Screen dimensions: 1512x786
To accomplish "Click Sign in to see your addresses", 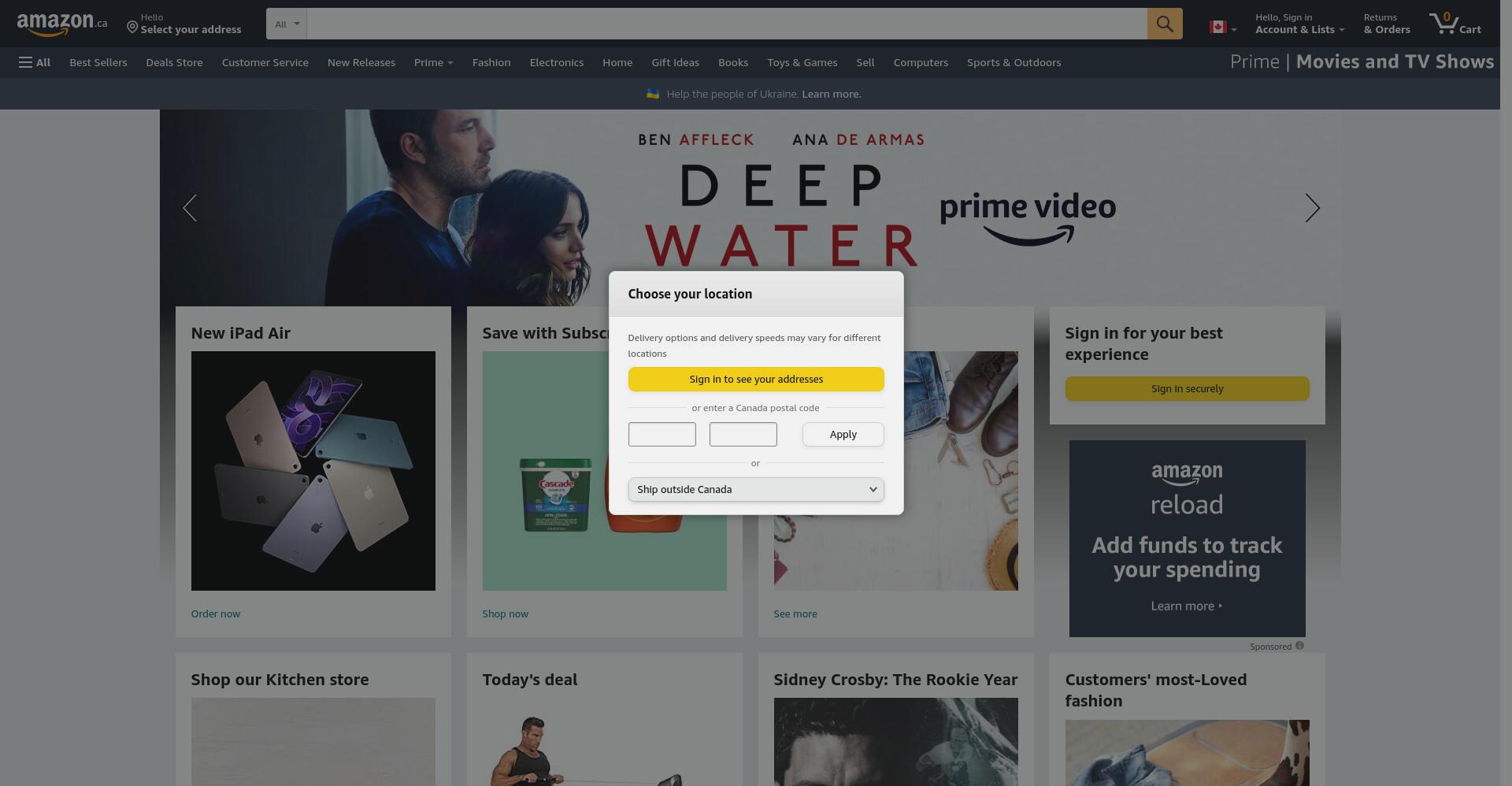I will (x=756, y=379).
